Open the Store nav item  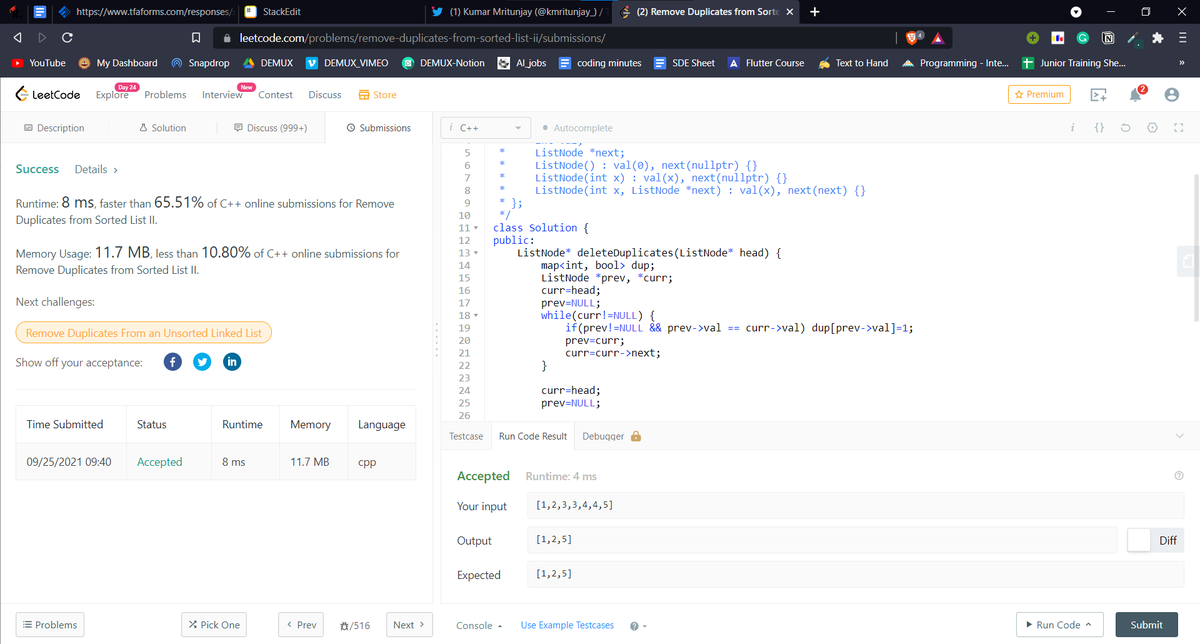tap(377, 95)
